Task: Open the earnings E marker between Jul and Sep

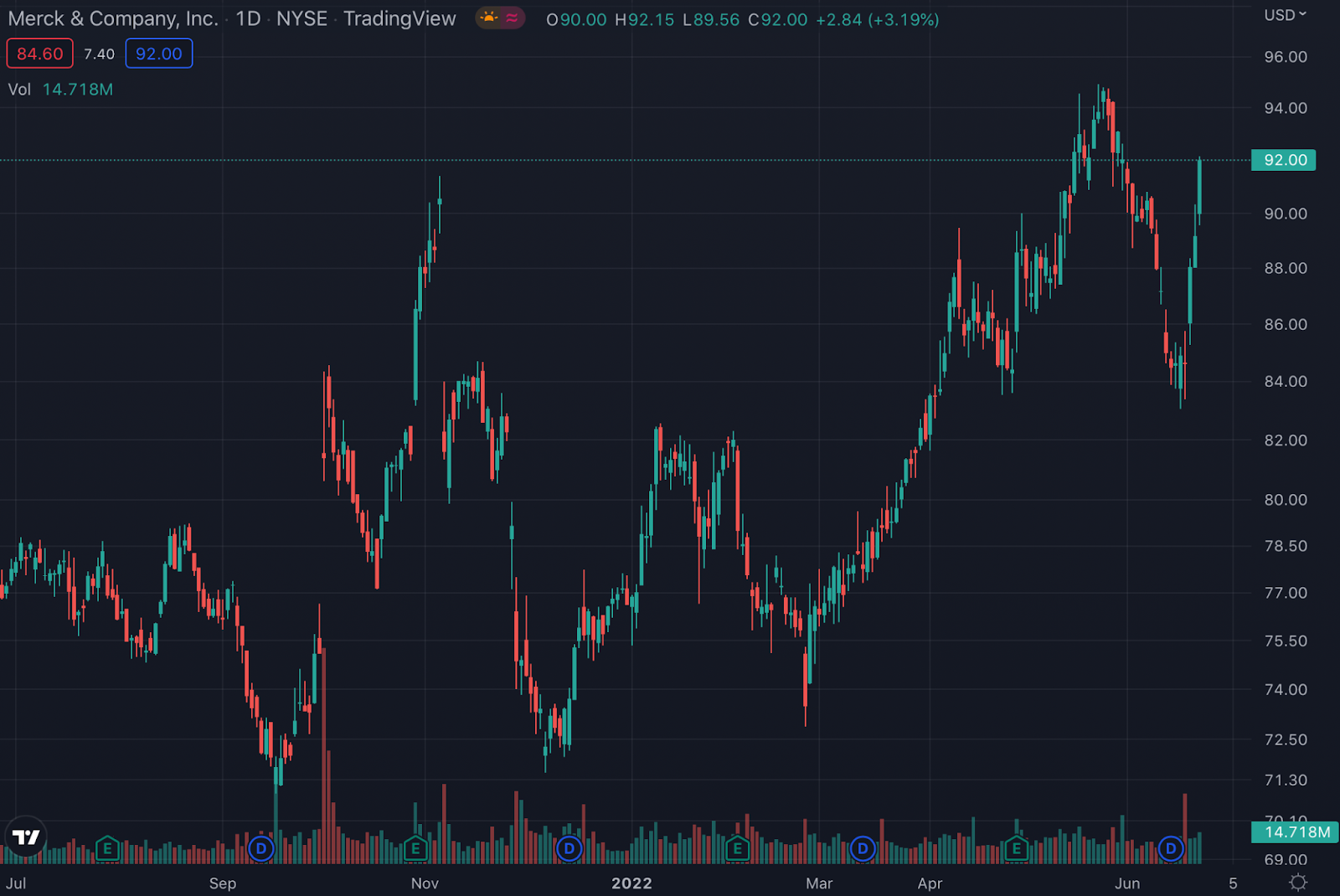Action: coord(107,848)
